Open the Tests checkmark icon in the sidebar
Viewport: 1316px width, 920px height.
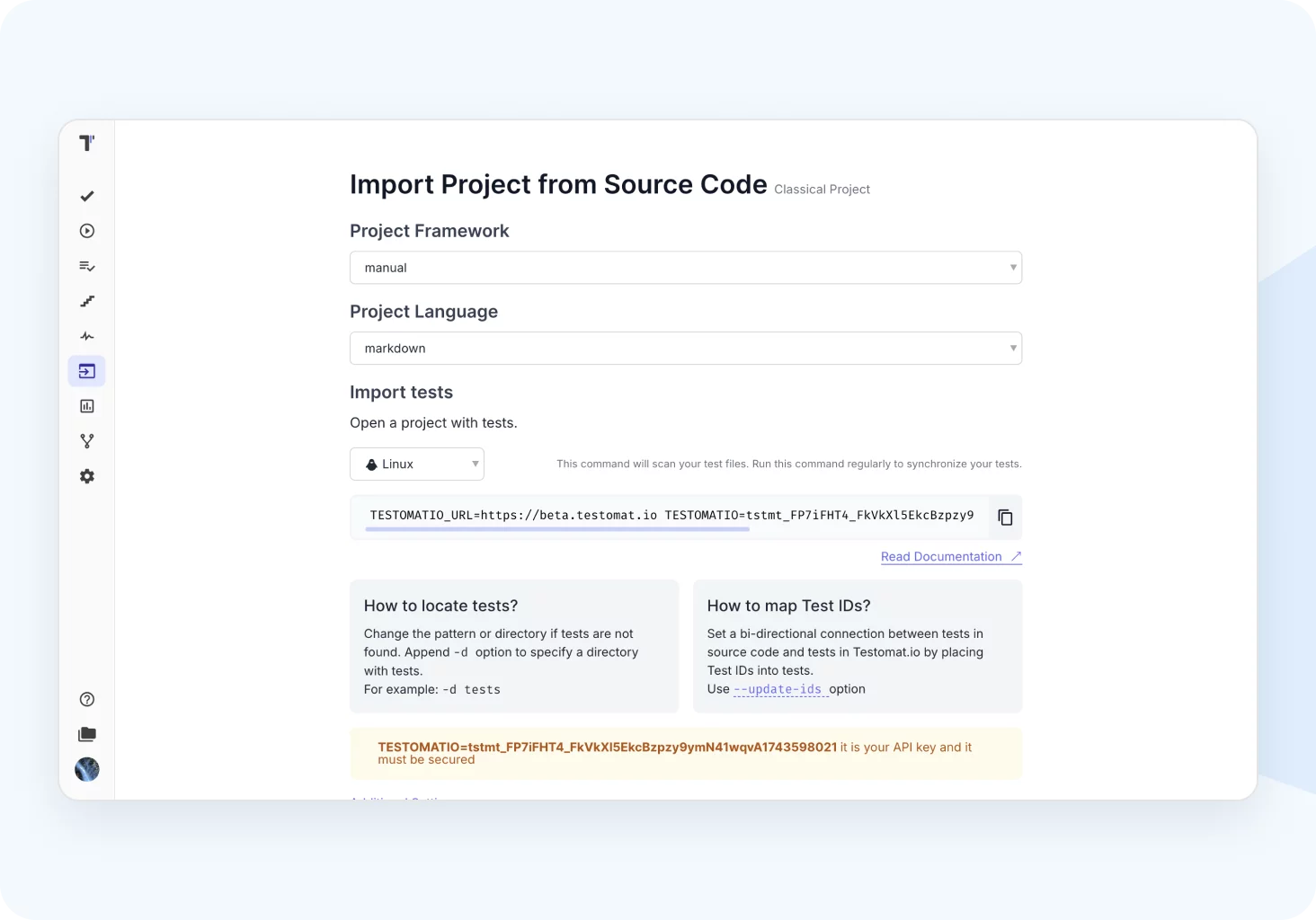click(x=87, y=196)
